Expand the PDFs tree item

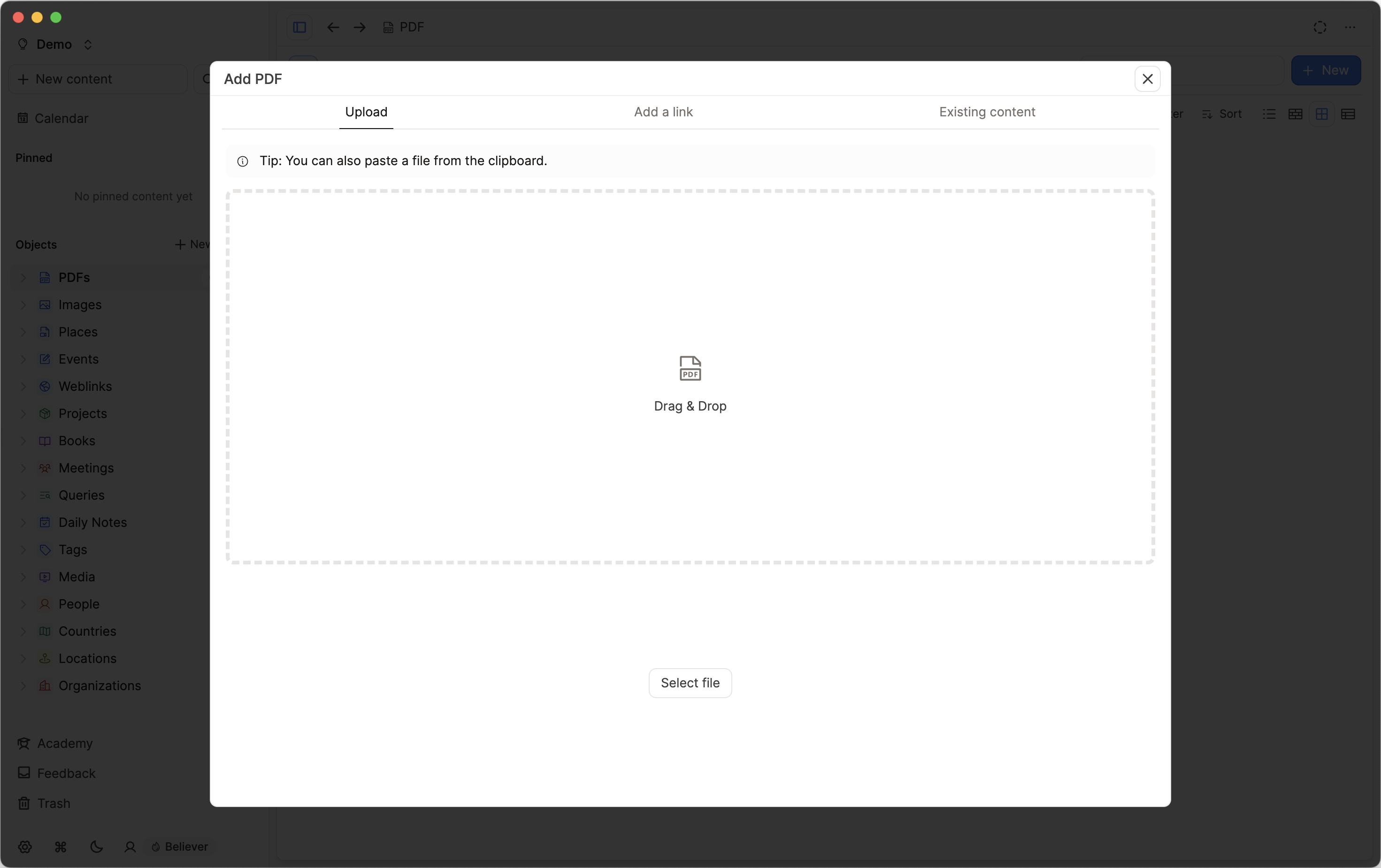23,277
